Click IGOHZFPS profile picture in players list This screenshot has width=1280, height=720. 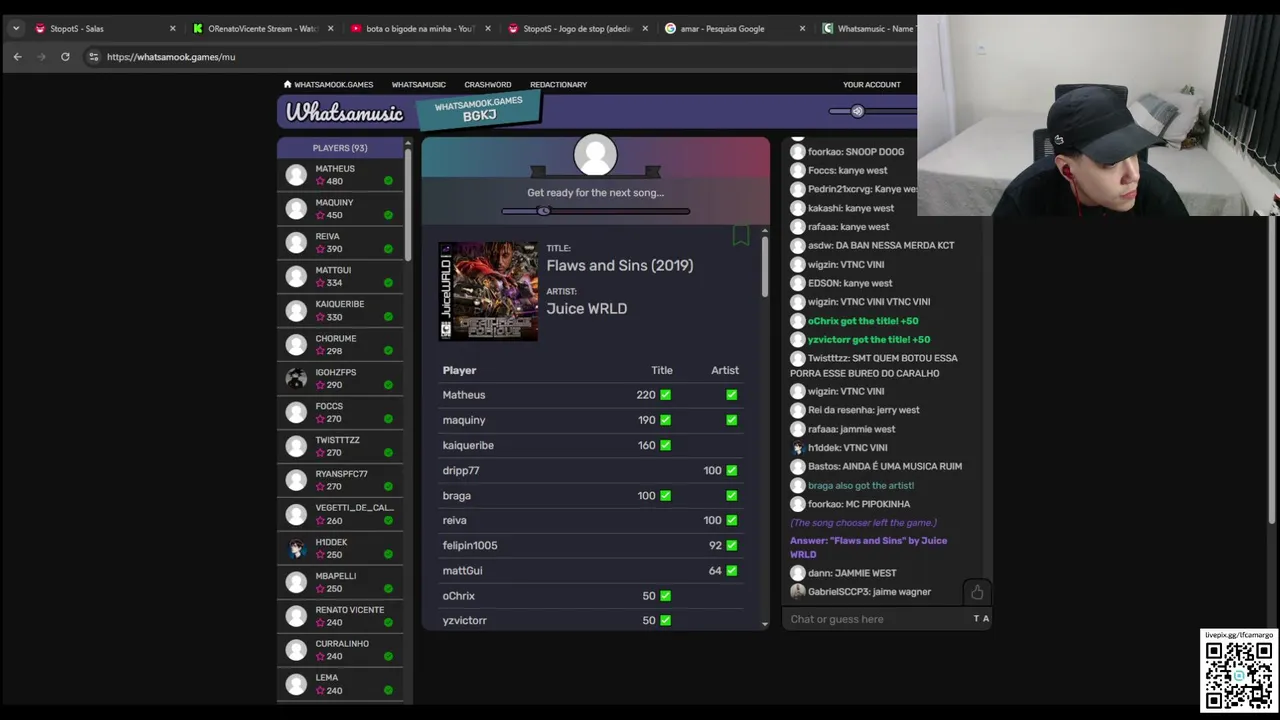coord(296,378)
